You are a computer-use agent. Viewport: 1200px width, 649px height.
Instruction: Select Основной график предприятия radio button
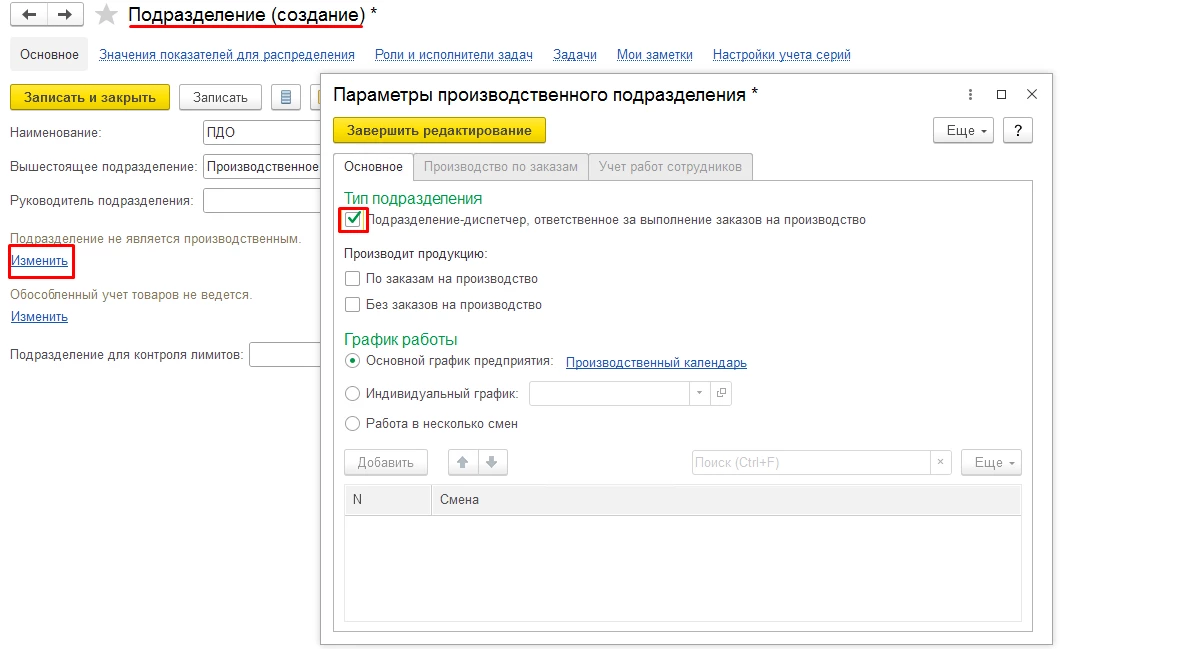pyautogui.click(x=352, y=361)
